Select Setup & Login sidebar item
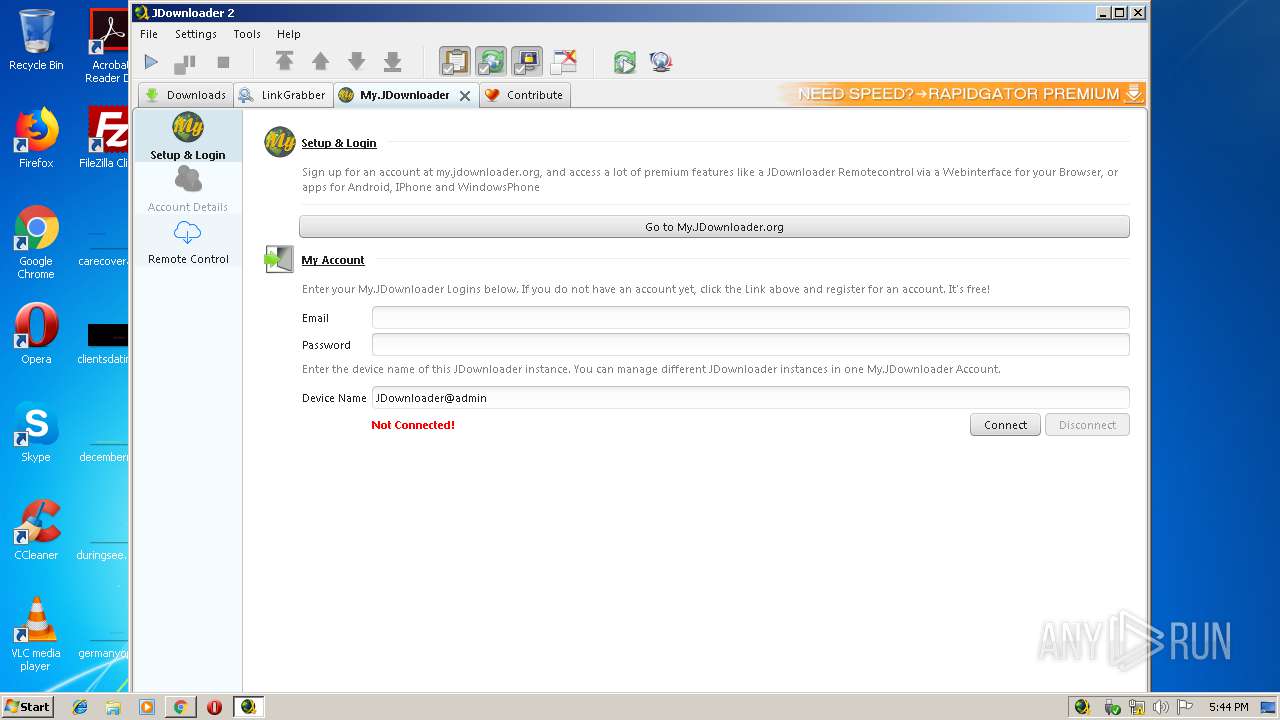Screen dimensions: 1280x720 (x=188, y=136)
